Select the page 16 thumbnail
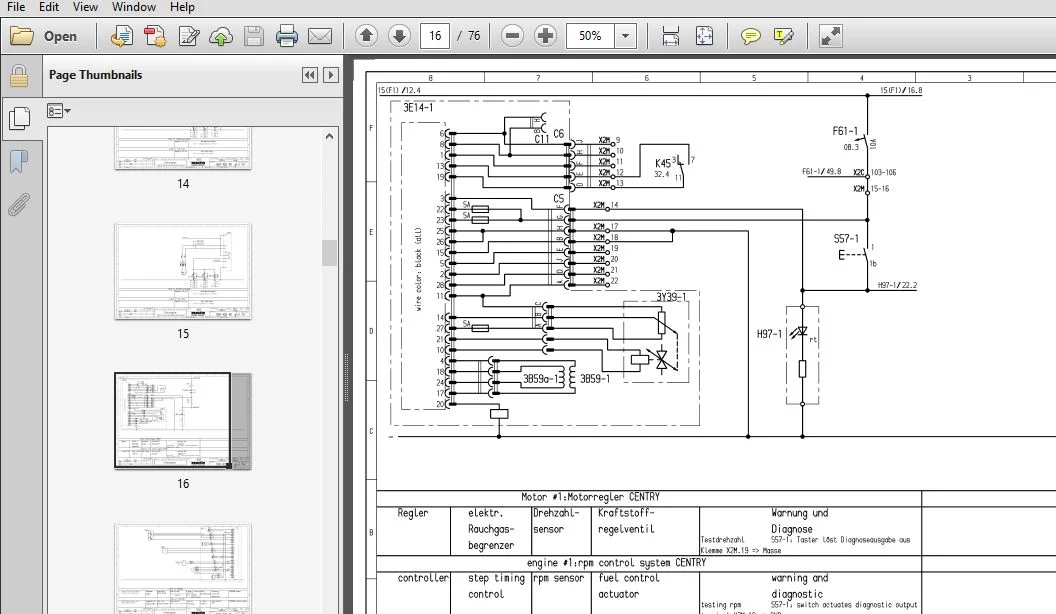 183,421
